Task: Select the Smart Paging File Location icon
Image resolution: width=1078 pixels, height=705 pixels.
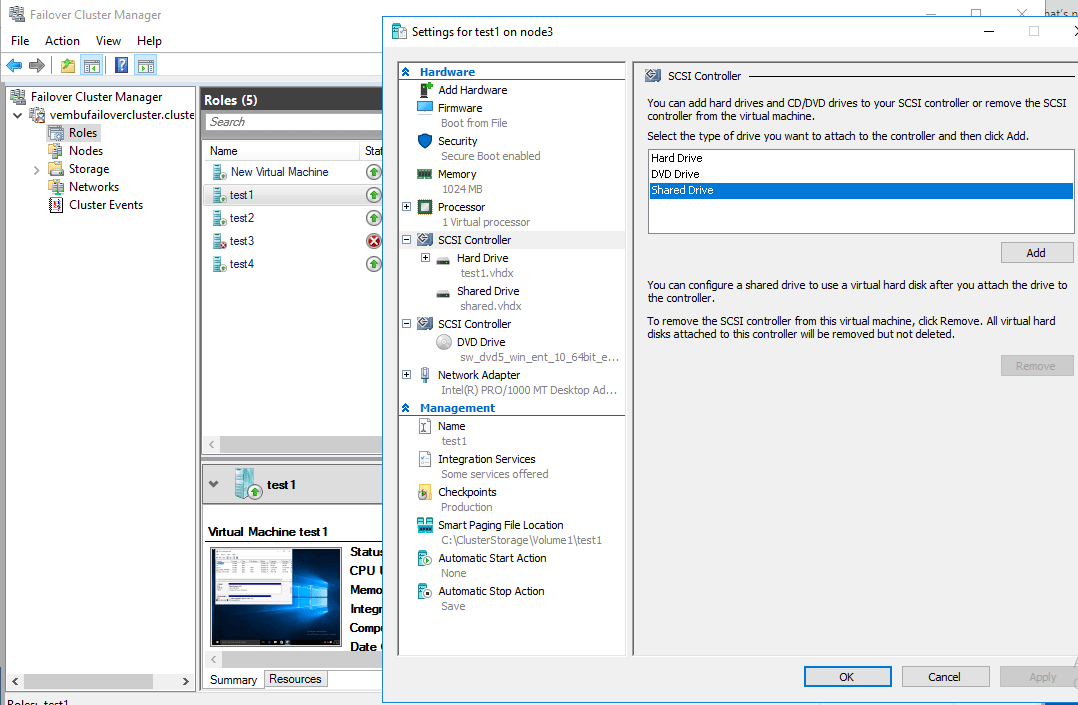Action: [425, 525]
